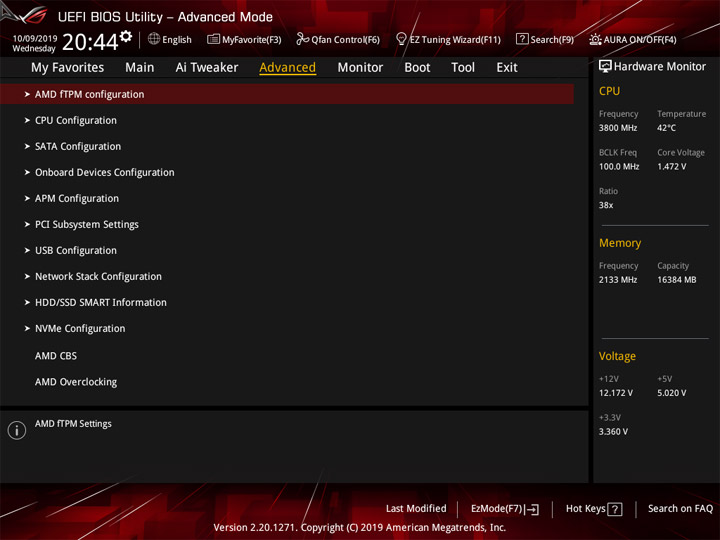Click BCLK Freq value 100.0 MHz
The width and height of the screenshot is (720, 540).
(x=619, y=167)
